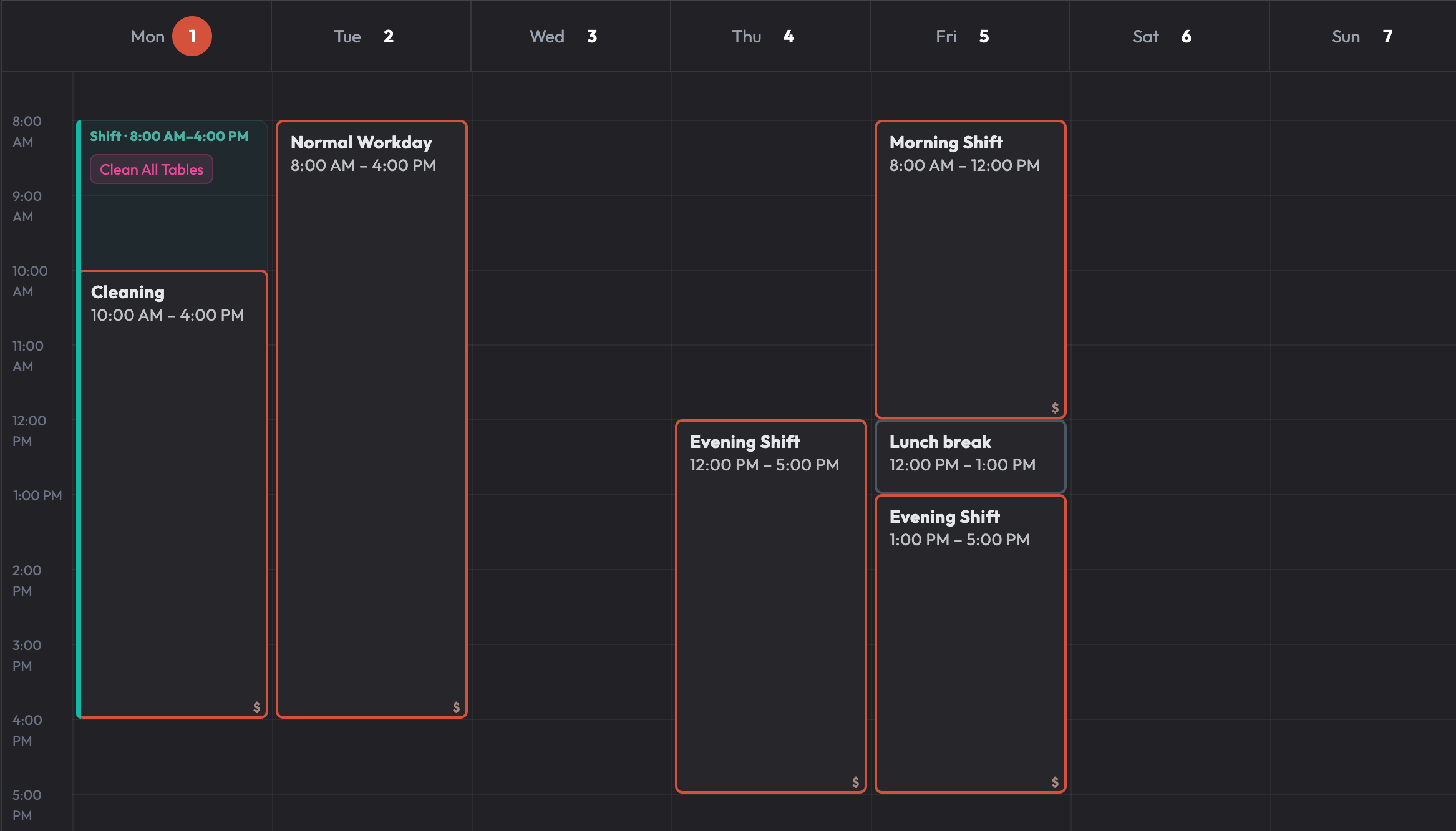Click the 11:00 AM time label
This screenshot has width=1456, height=831.
click(28, 356)
